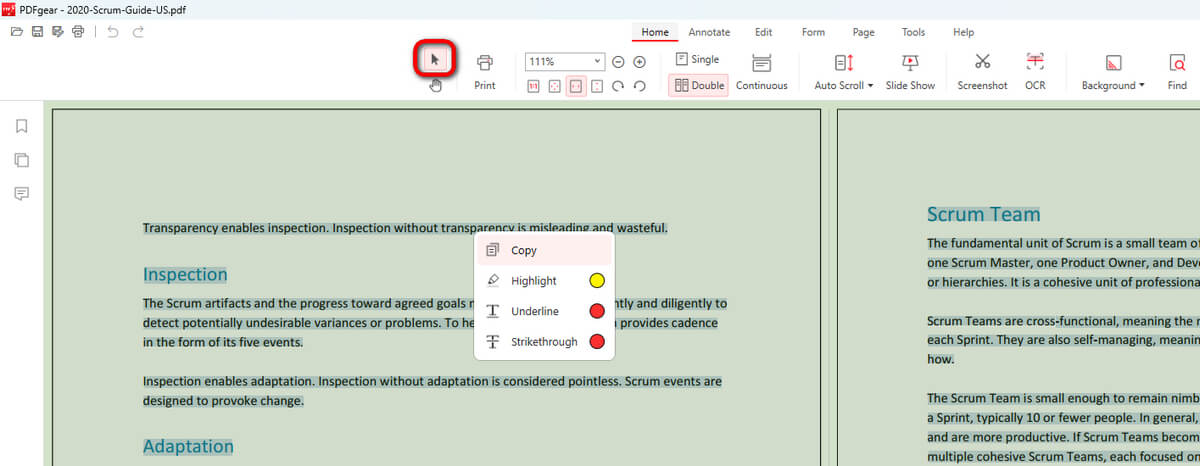Click the yellow Highlight color swatch
This screenshot has height=466, width=1200.
[x=597, y=281]
